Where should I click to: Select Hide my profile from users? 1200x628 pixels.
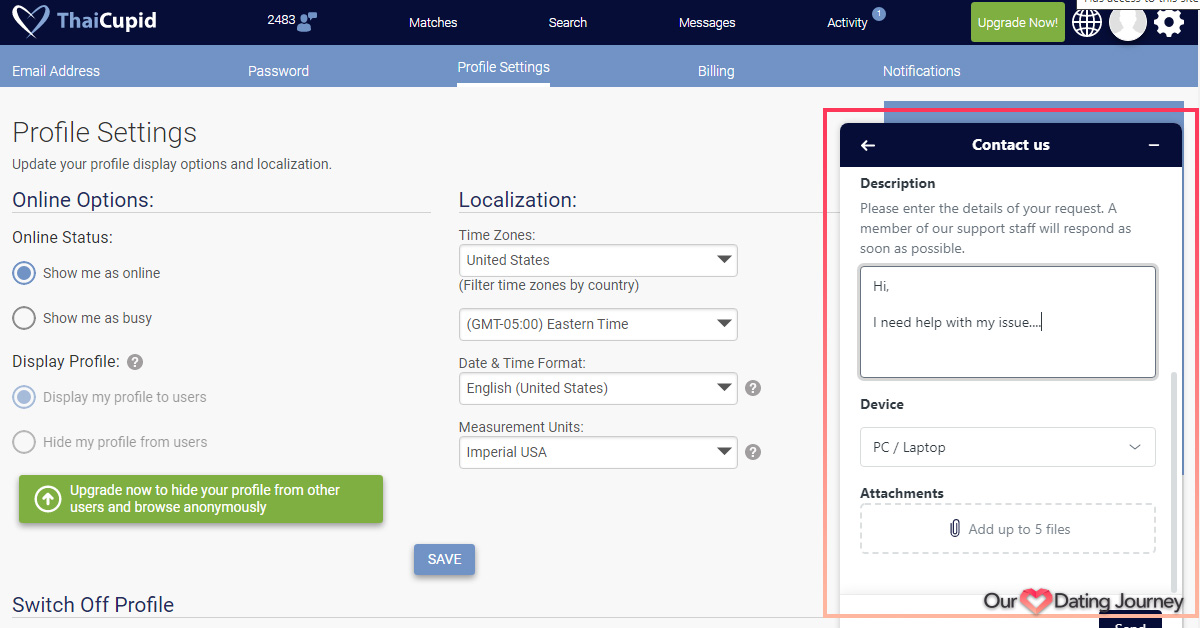click(x=24, y=442)
